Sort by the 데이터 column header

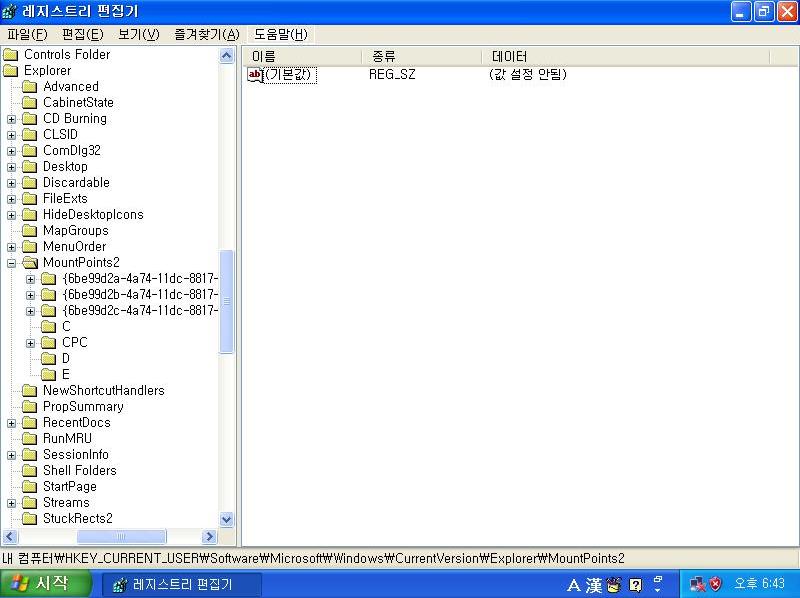[x=626, y=56]
